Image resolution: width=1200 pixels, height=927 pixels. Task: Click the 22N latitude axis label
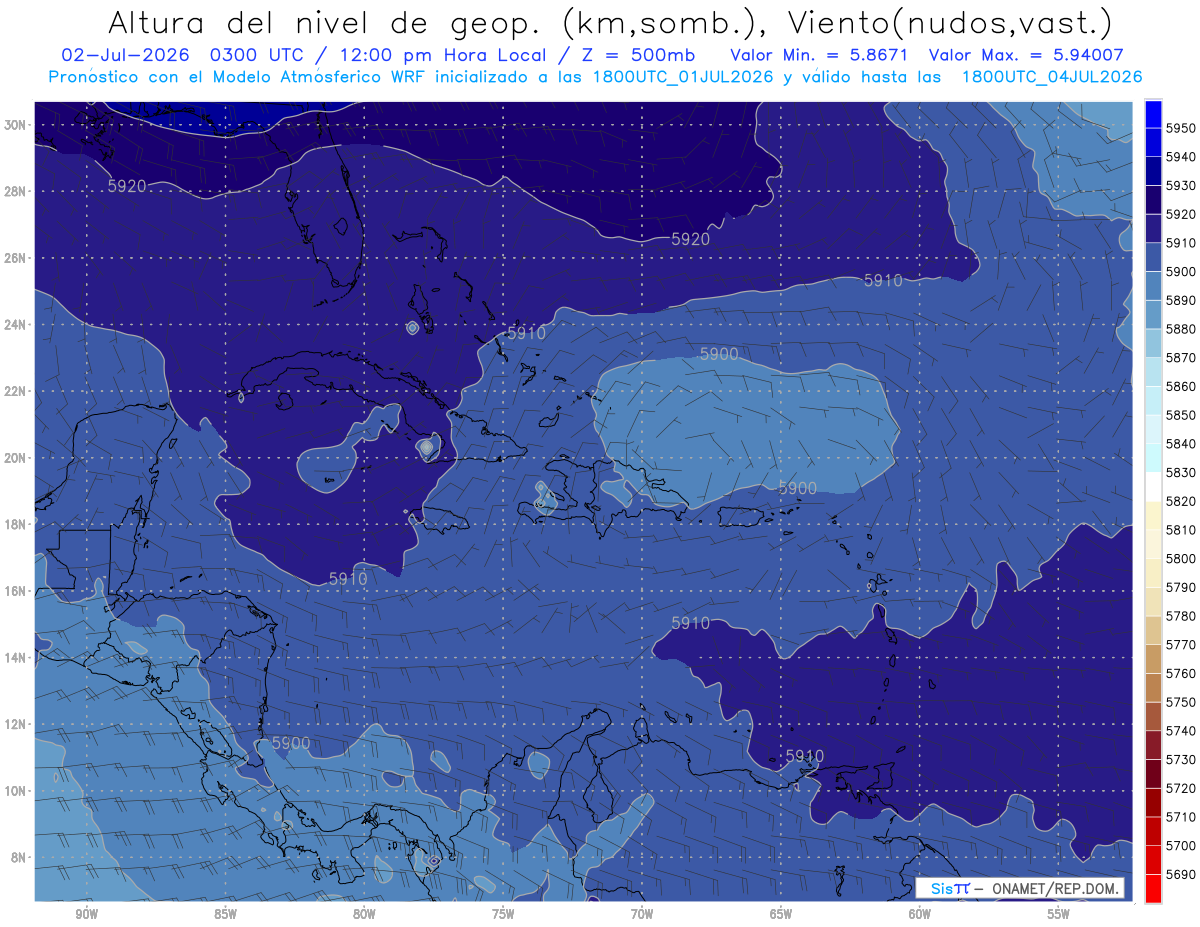click(14, 391)
